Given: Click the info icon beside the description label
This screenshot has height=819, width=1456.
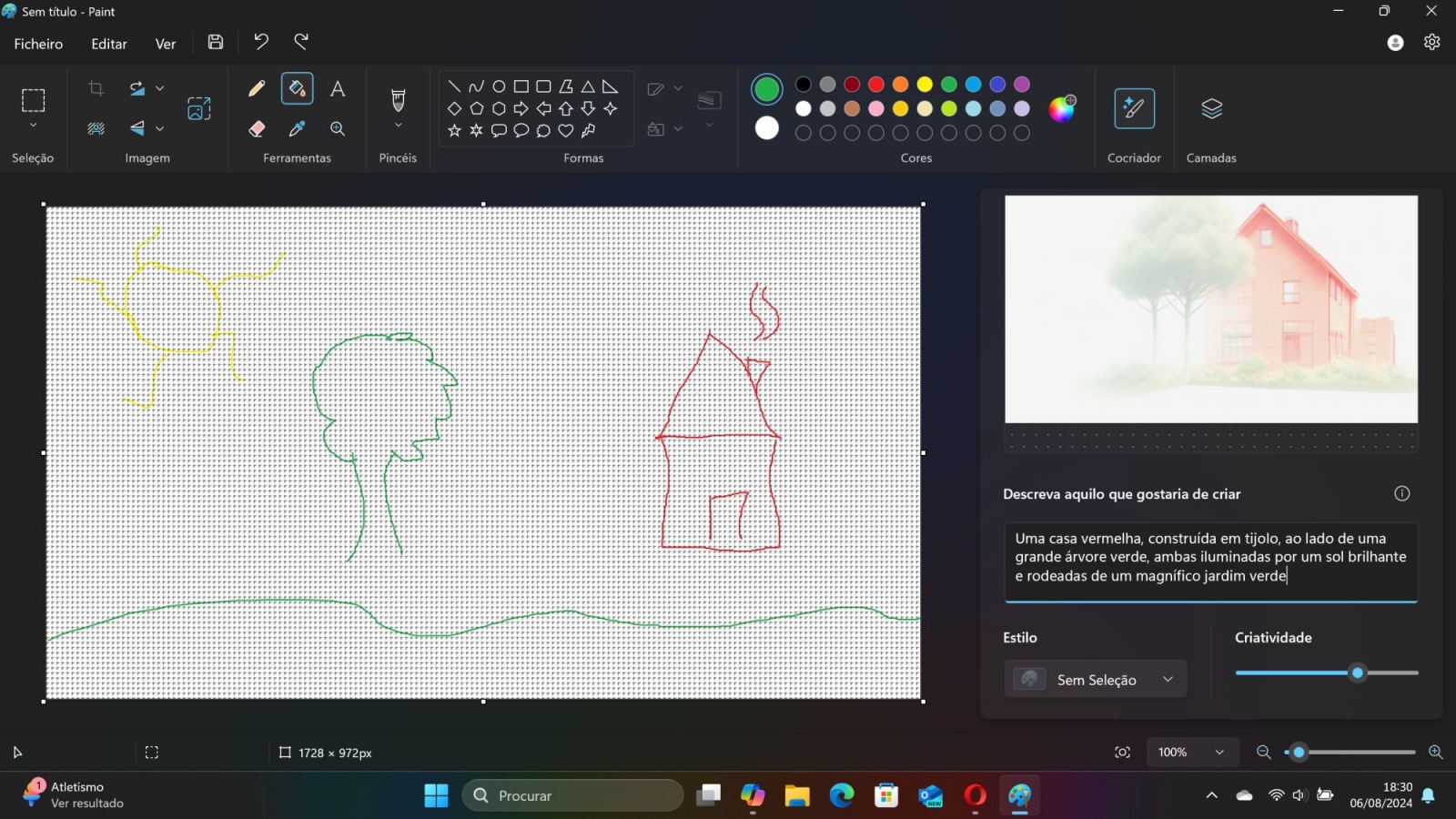Looking at the screenshot, I should [1401, 493].
